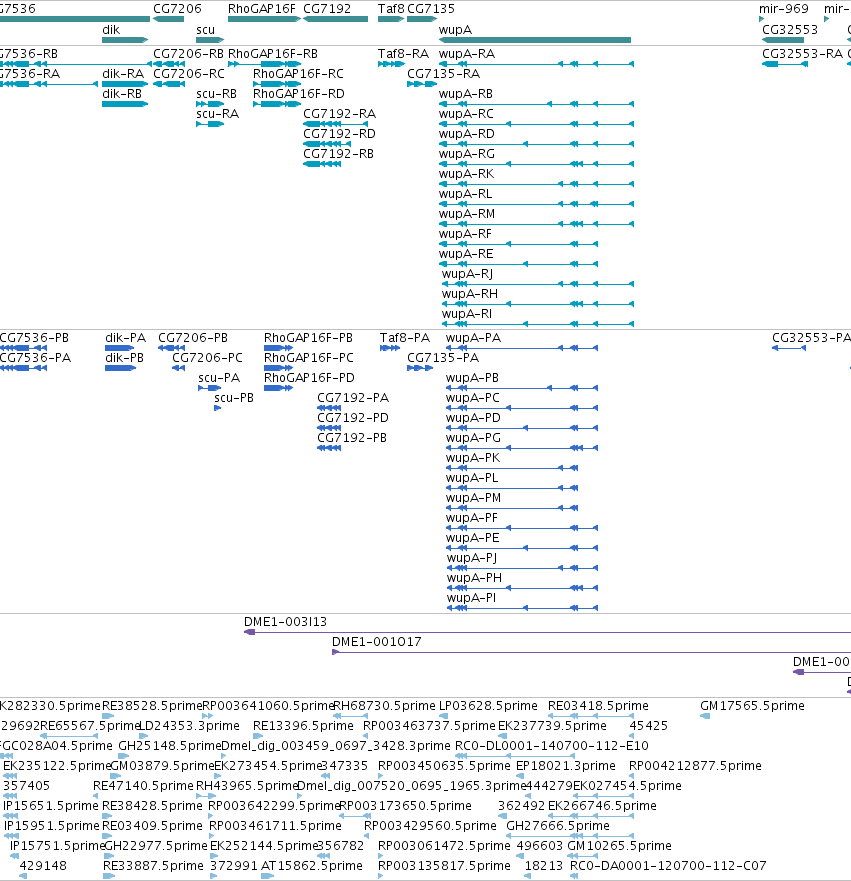The image size is (851, 881).
Task: Select transcript wupA-RJ
Action: coord(538,284)
